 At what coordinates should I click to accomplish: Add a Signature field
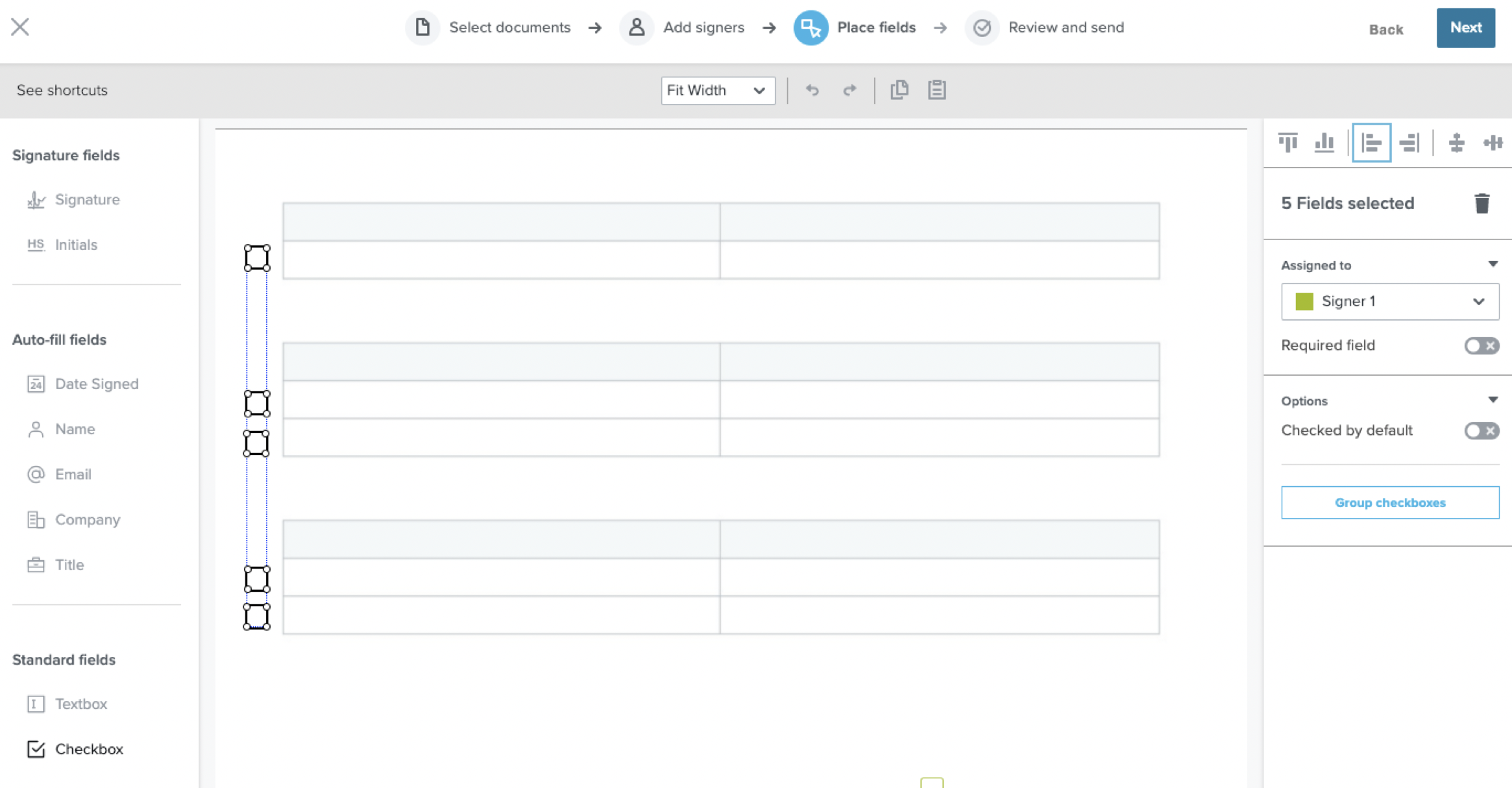pos(73,200)
